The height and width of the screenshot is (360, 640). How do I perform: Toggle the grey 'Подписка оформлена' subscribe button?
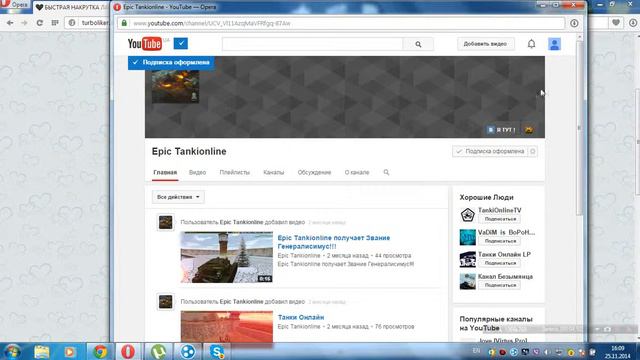coord(490,151)
